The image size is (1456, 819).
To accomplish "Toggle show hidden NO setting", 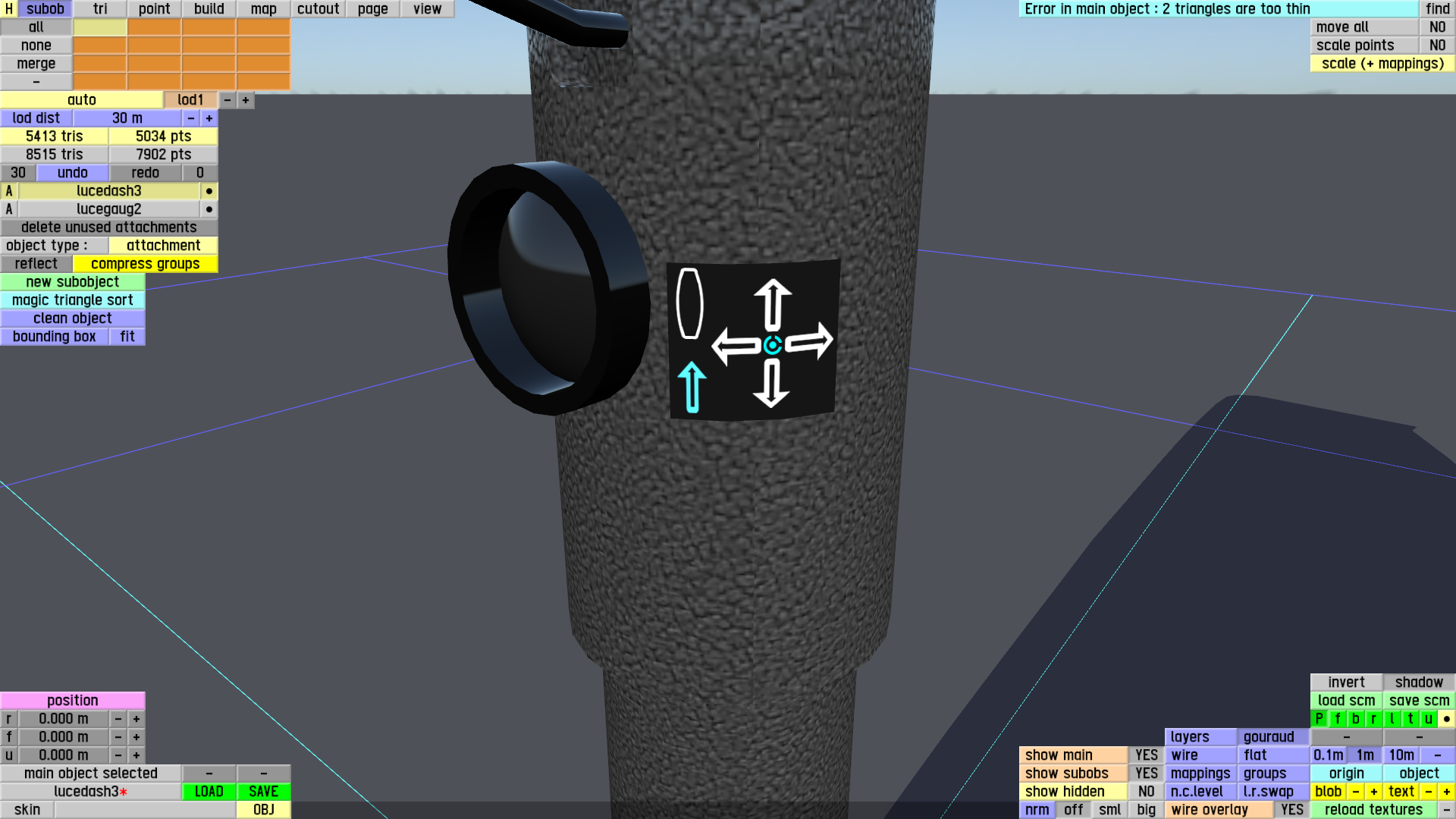I will pyautogui.click(x=1146, y=792).
